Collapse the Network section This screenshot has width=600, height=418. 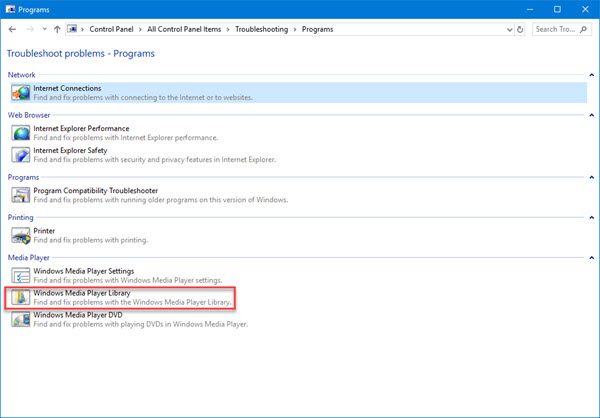click(592, 75)
